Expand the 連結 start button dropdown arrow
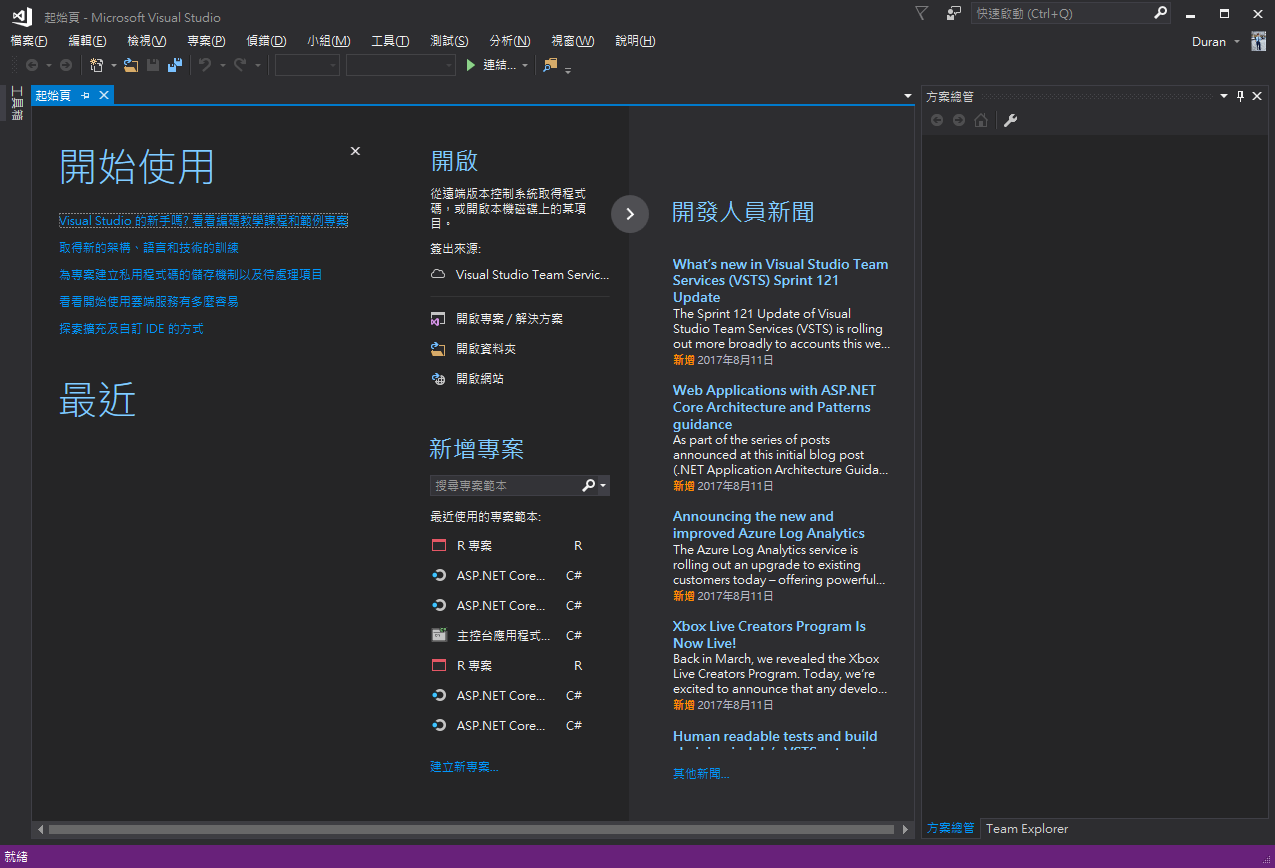The image size is (1275, 868). point(525,66)
